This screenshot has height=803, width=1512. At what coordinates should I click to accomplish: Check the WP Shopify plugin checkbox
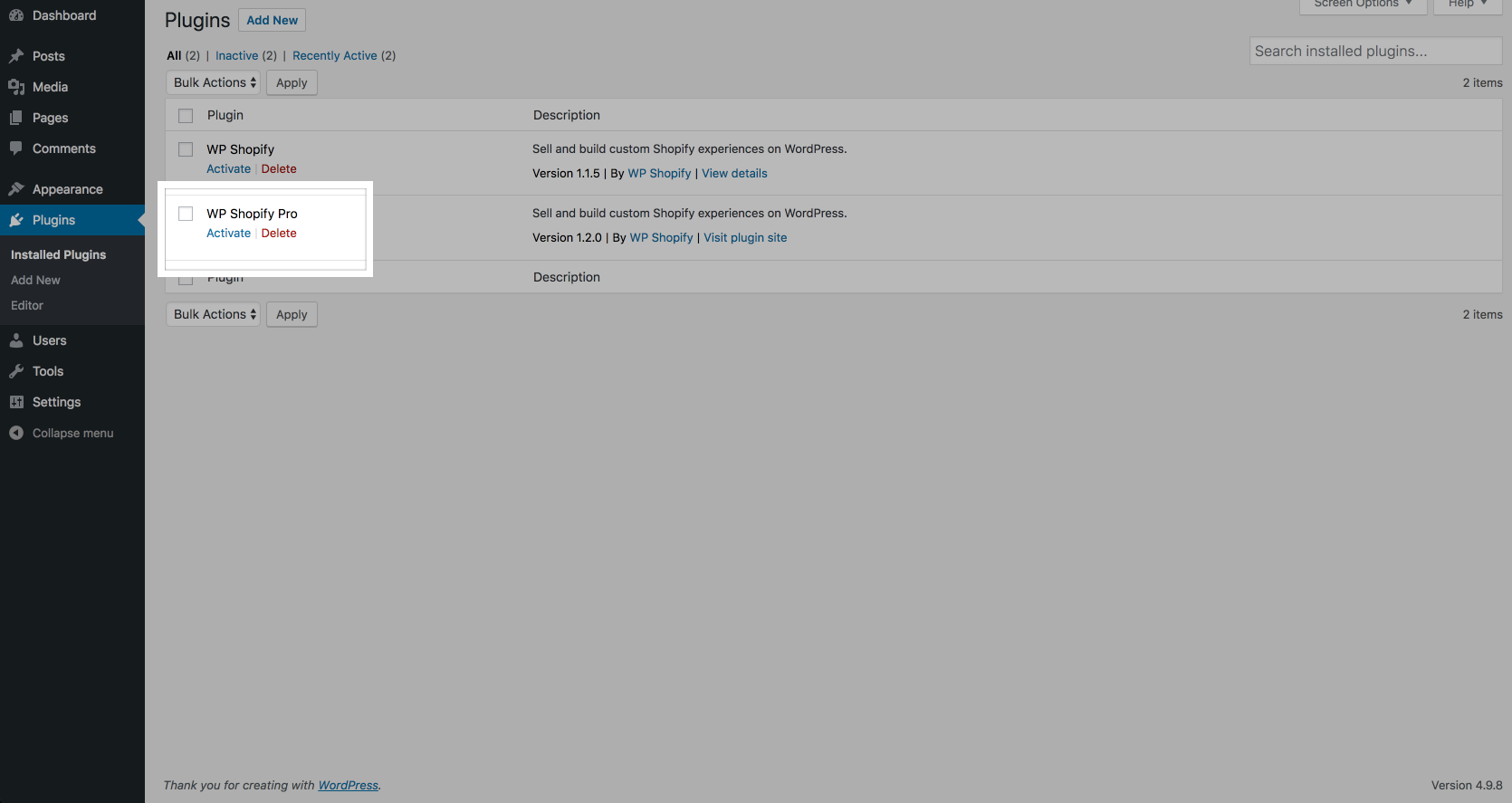click(186, 149)
